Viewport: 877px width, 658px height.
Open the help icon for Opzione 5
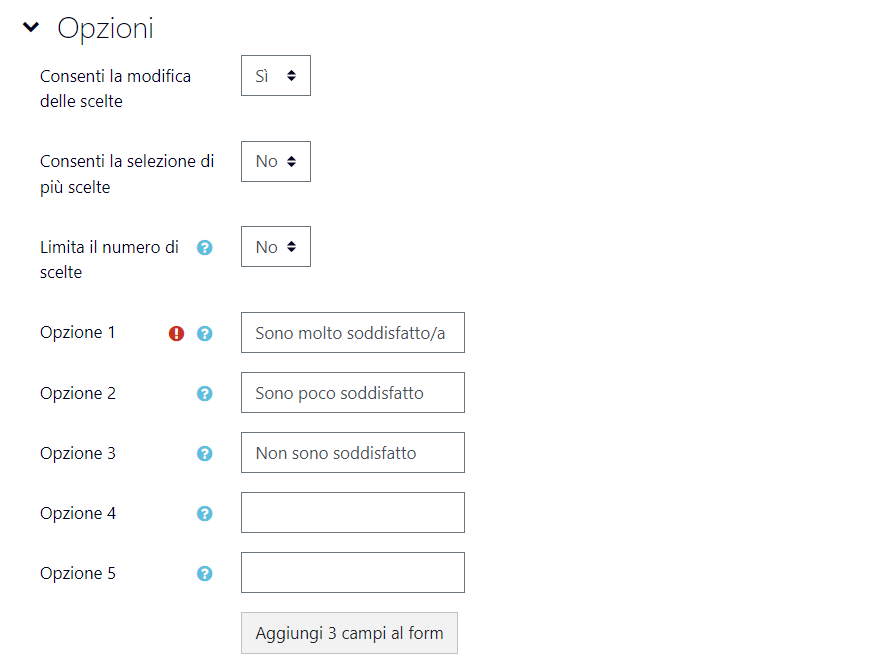pos(205,574)
